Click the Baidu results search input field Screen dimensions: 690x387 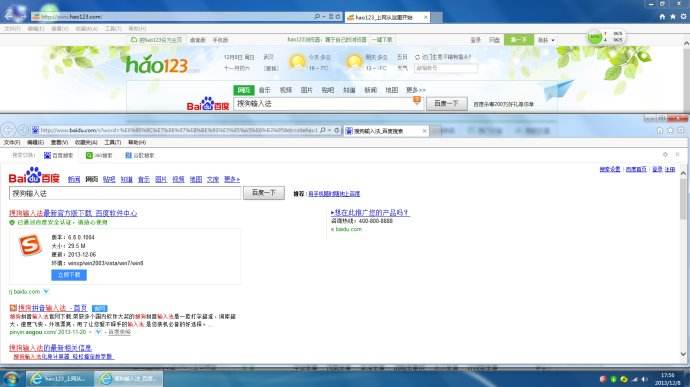(125, 193)
